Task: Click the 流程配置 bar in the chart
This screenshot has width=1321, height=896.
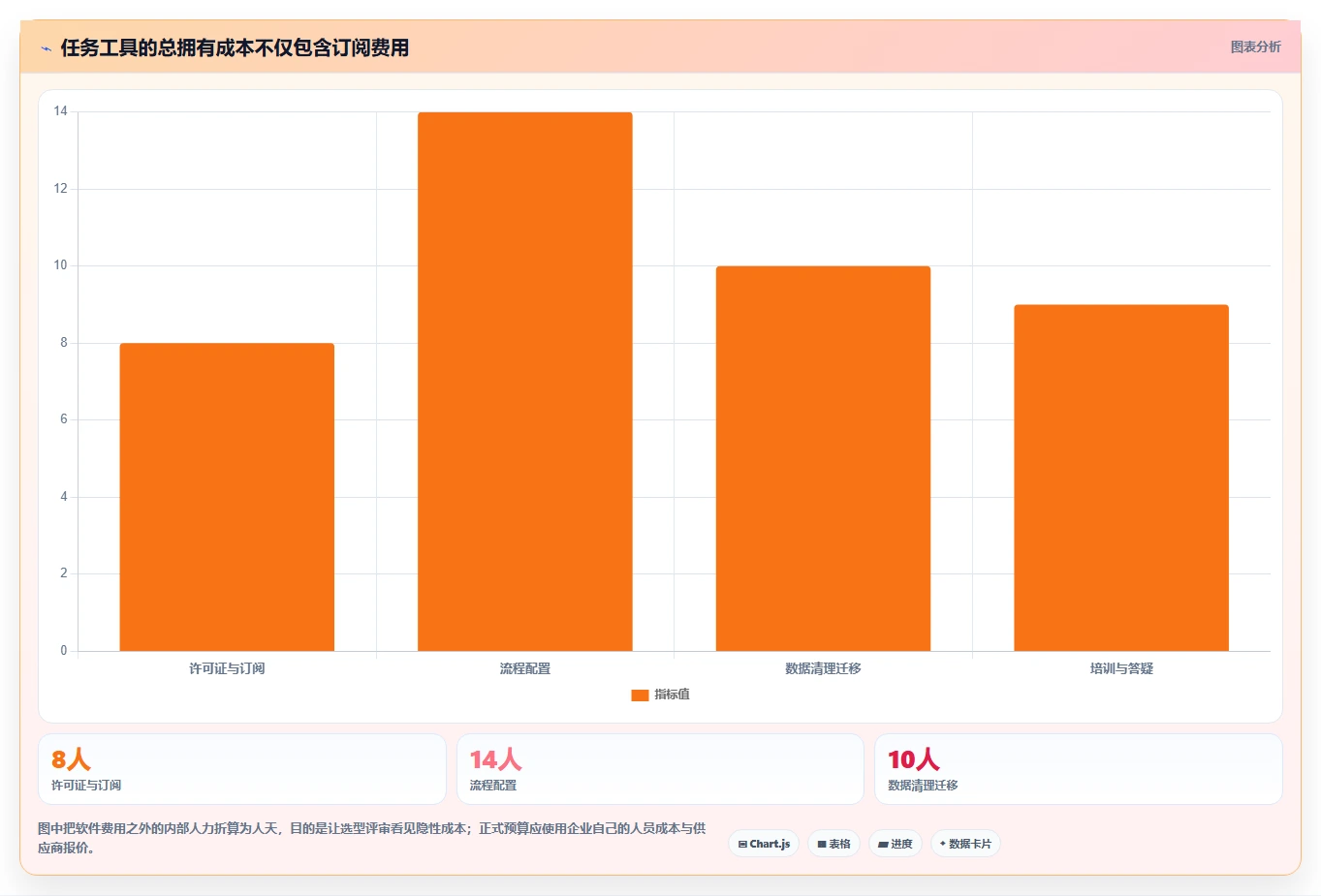Action: click(x=525, y=382)
